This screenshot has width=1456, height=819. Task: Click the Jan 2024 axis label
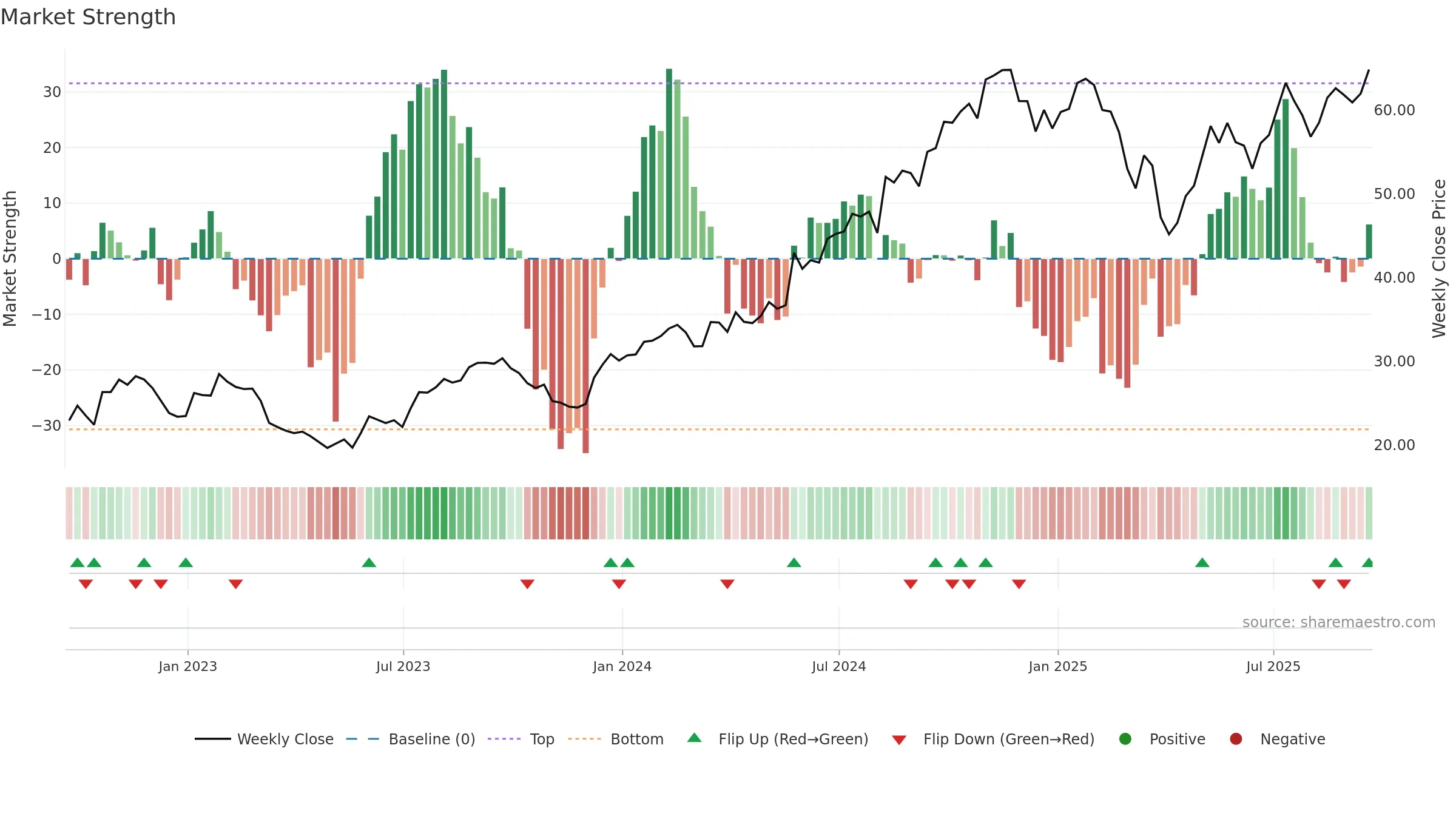coord(622,666)
